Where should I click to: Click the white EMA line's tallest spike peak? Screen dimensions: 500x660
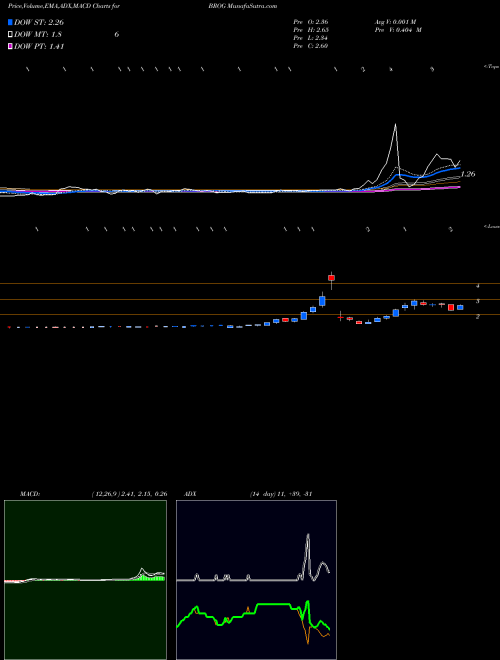395,124
